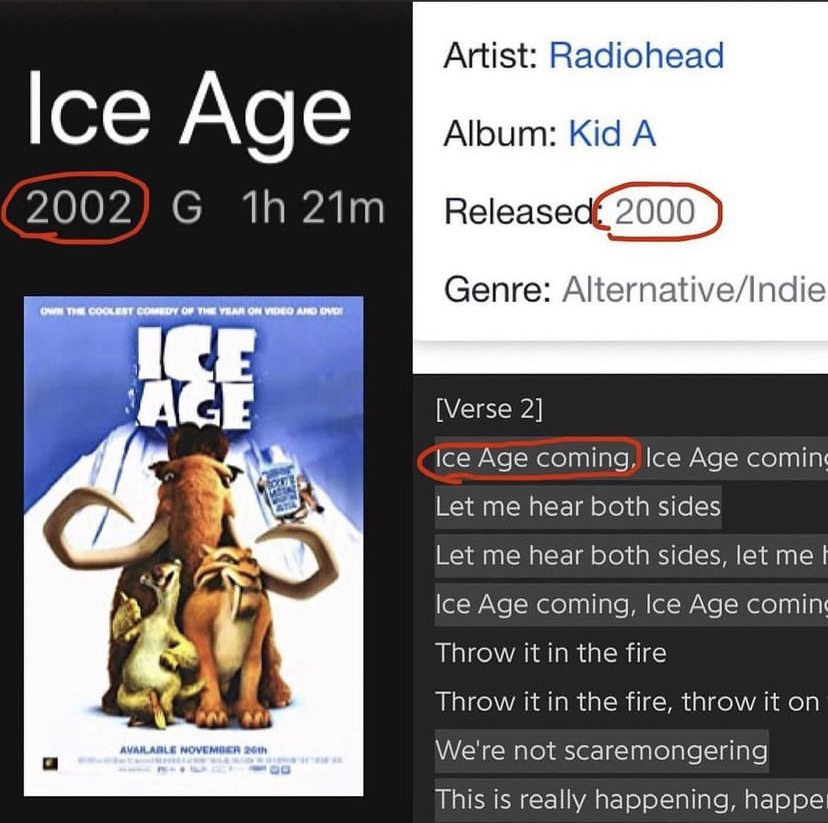Open the Kid A album link

tap(612, 133)
